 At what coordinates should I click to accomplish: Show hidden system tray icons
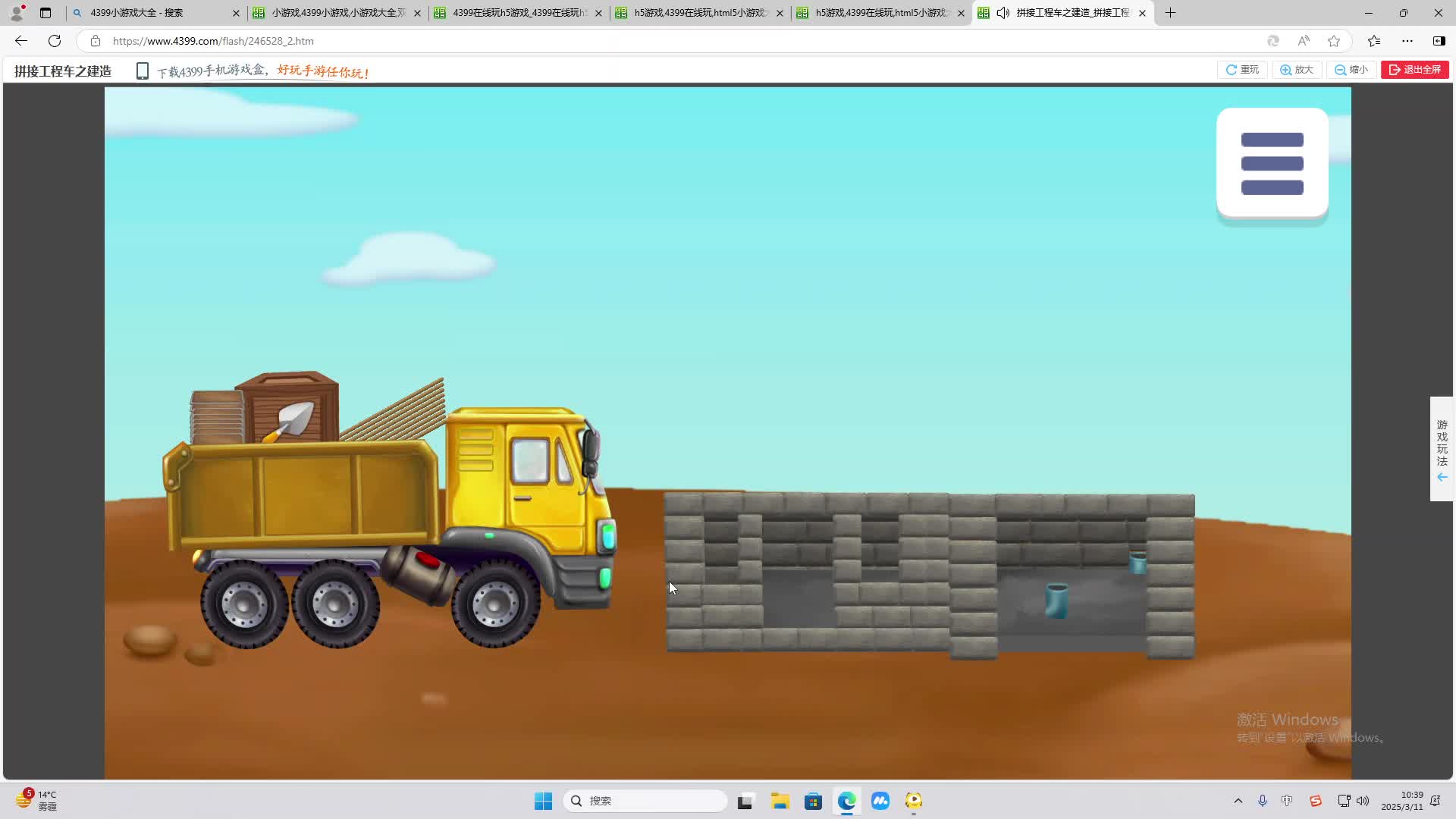(1238, 801)
